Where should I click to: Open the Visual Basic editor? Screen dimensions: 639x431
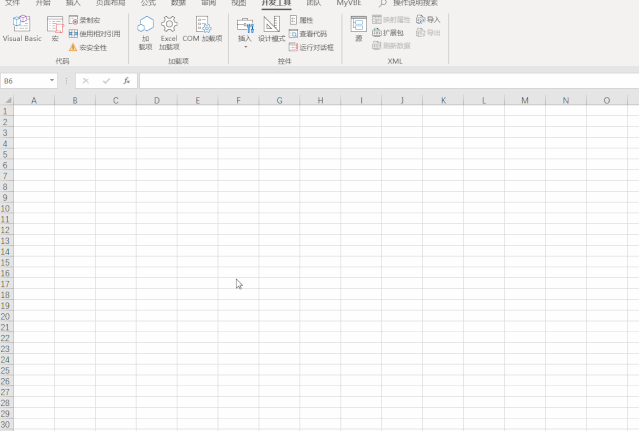point(22,29)
